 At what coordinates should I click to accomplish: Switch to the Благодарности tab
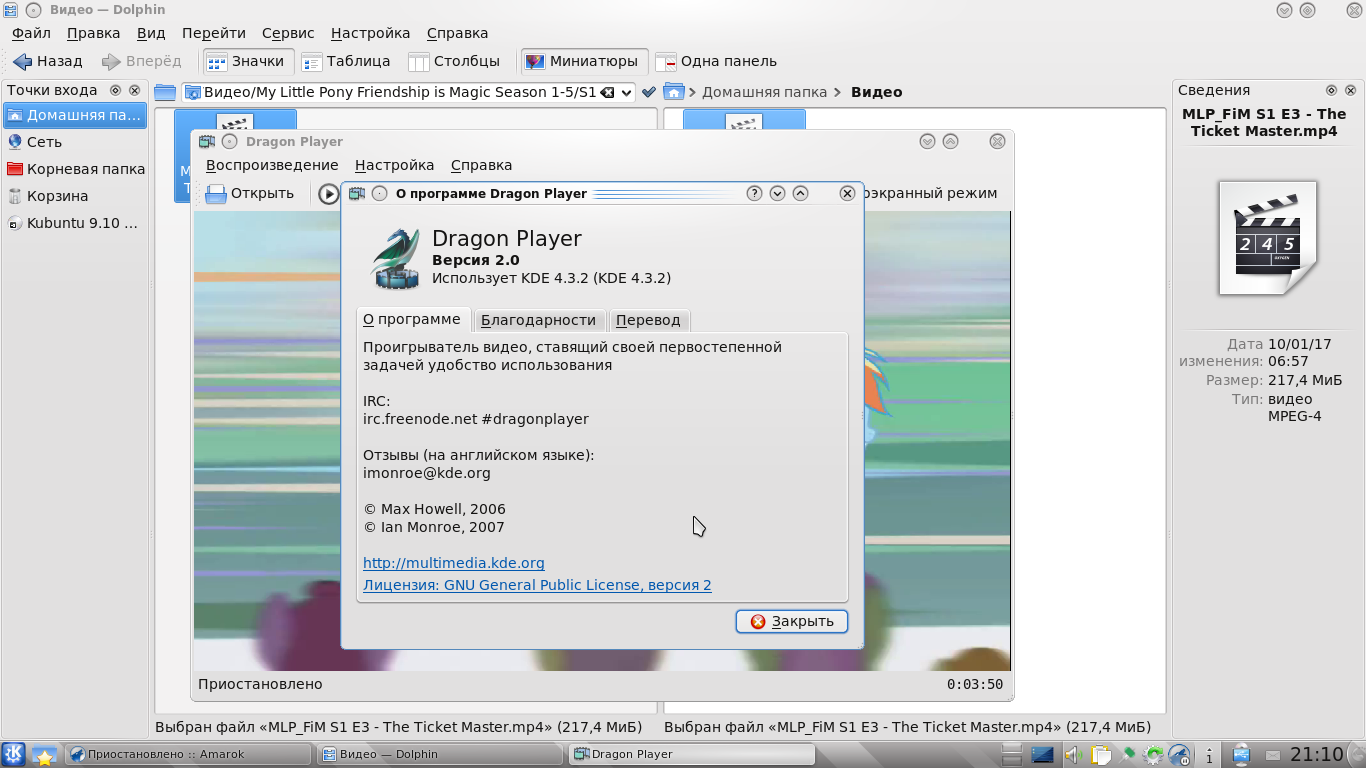(538, 320)
